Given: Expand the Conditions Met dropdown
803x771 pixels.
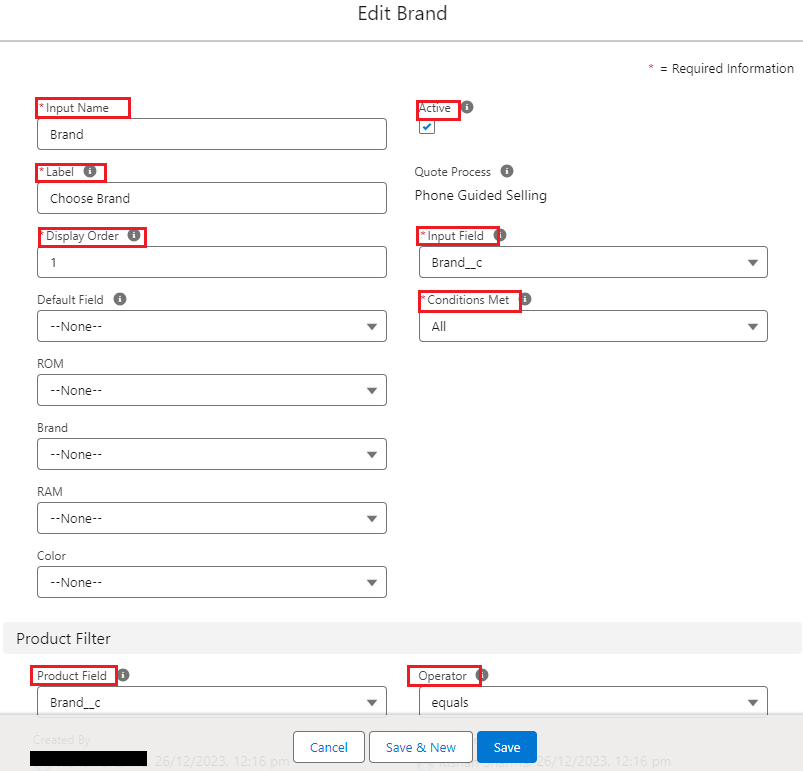Looking at the screenshot, I should pos(593,326).
